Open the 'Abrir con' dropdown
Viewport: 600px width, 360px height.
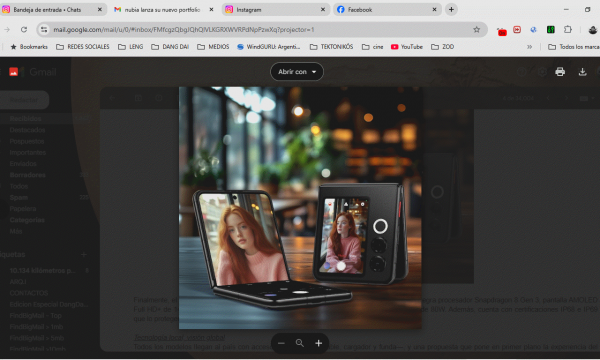click(297, 72)
